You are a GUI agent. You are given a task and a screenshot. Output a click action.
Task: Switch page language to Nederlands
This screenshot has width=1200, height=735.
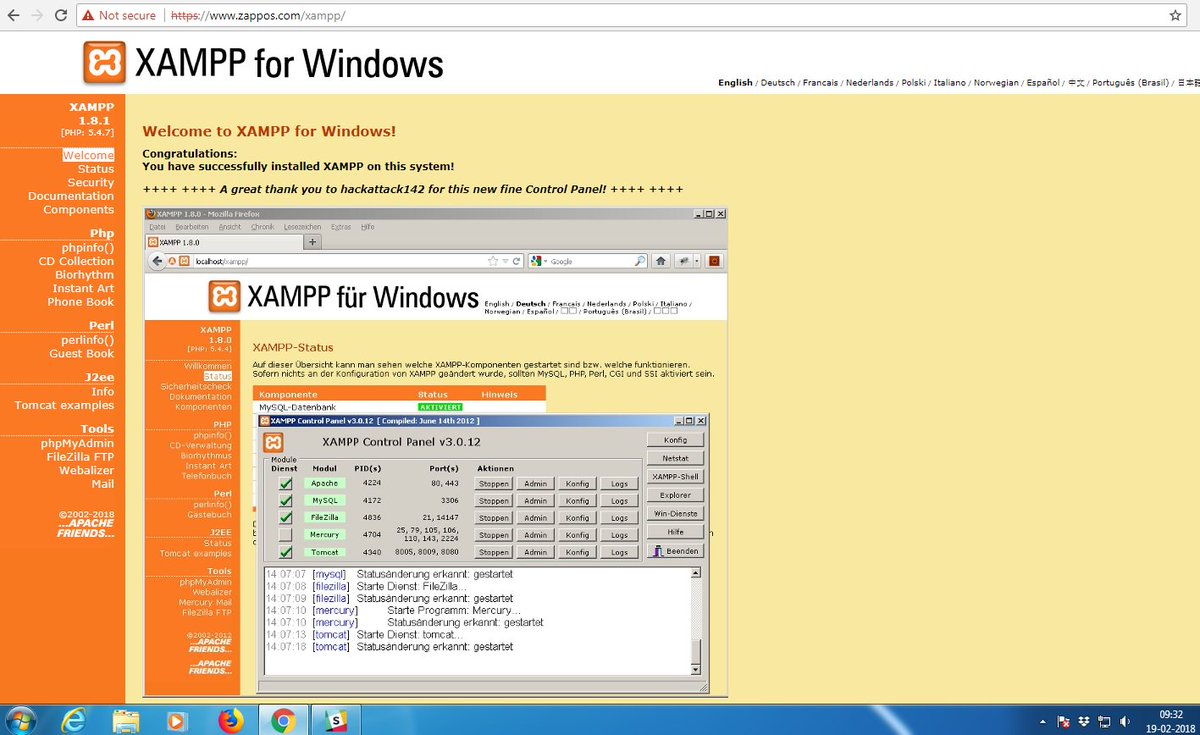click(869, 83)
